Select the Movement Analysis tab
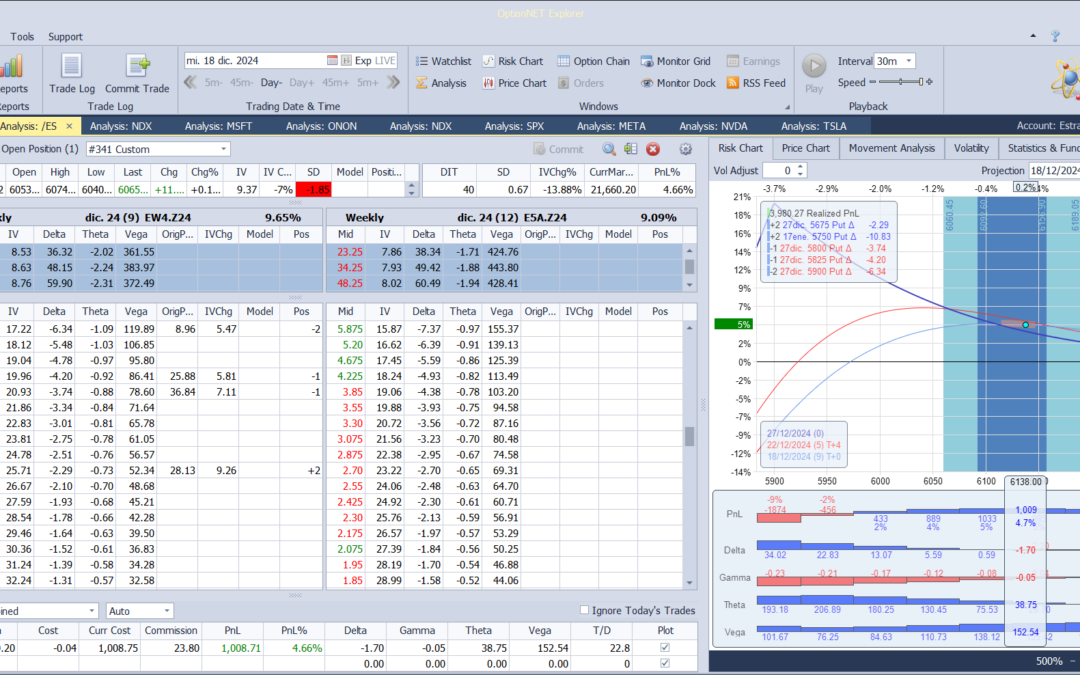The height and width of the screenshot is (675, 1080). (891, 148)
